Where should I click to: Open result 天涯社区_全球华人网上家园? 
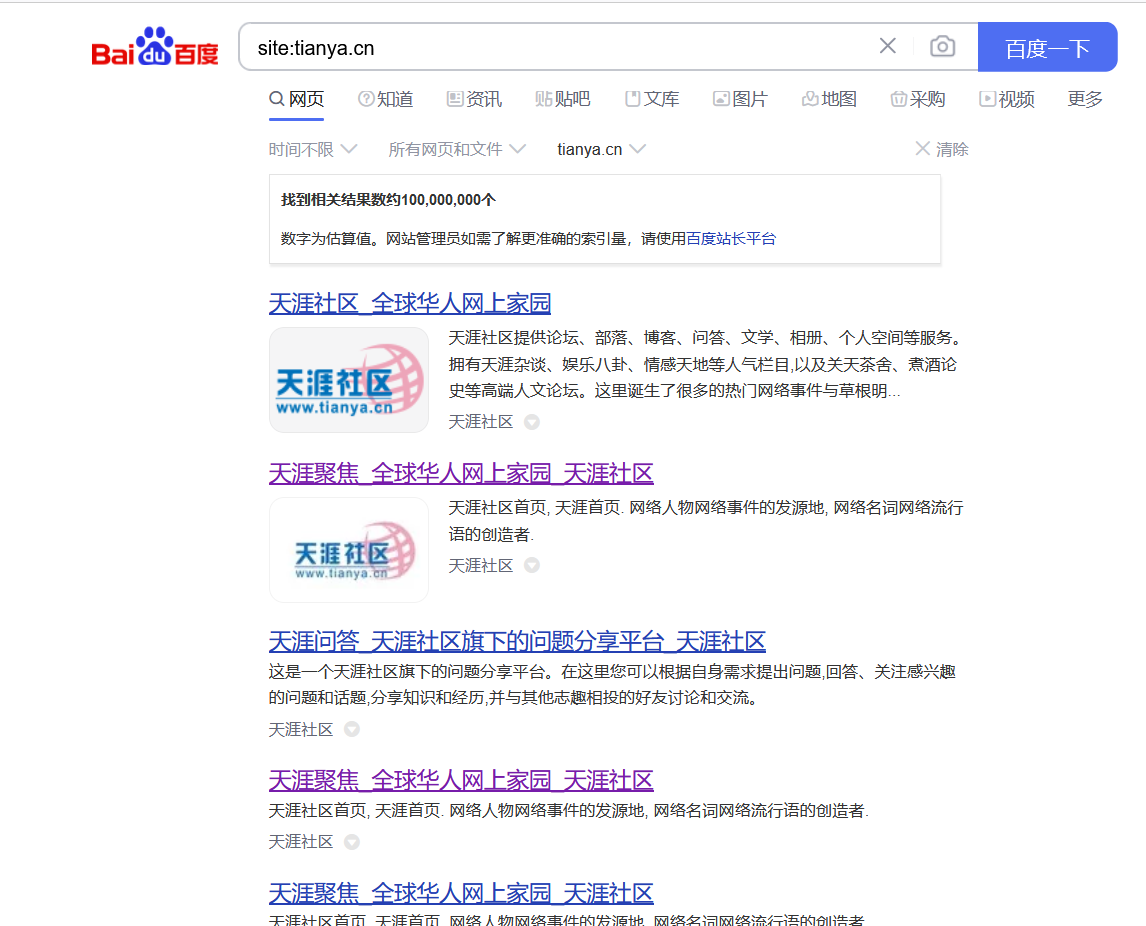tap(409, 303)
